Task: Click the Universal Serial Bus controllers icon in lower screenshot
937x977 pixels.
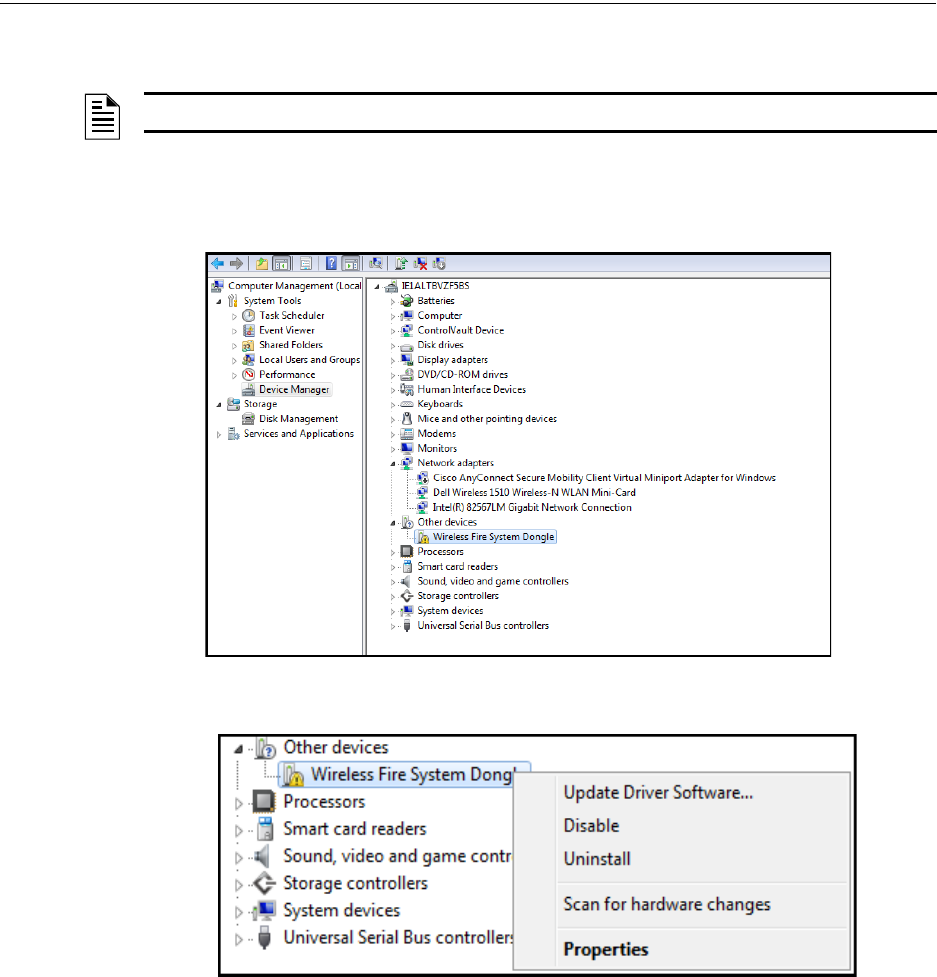Action: point(264,937)
